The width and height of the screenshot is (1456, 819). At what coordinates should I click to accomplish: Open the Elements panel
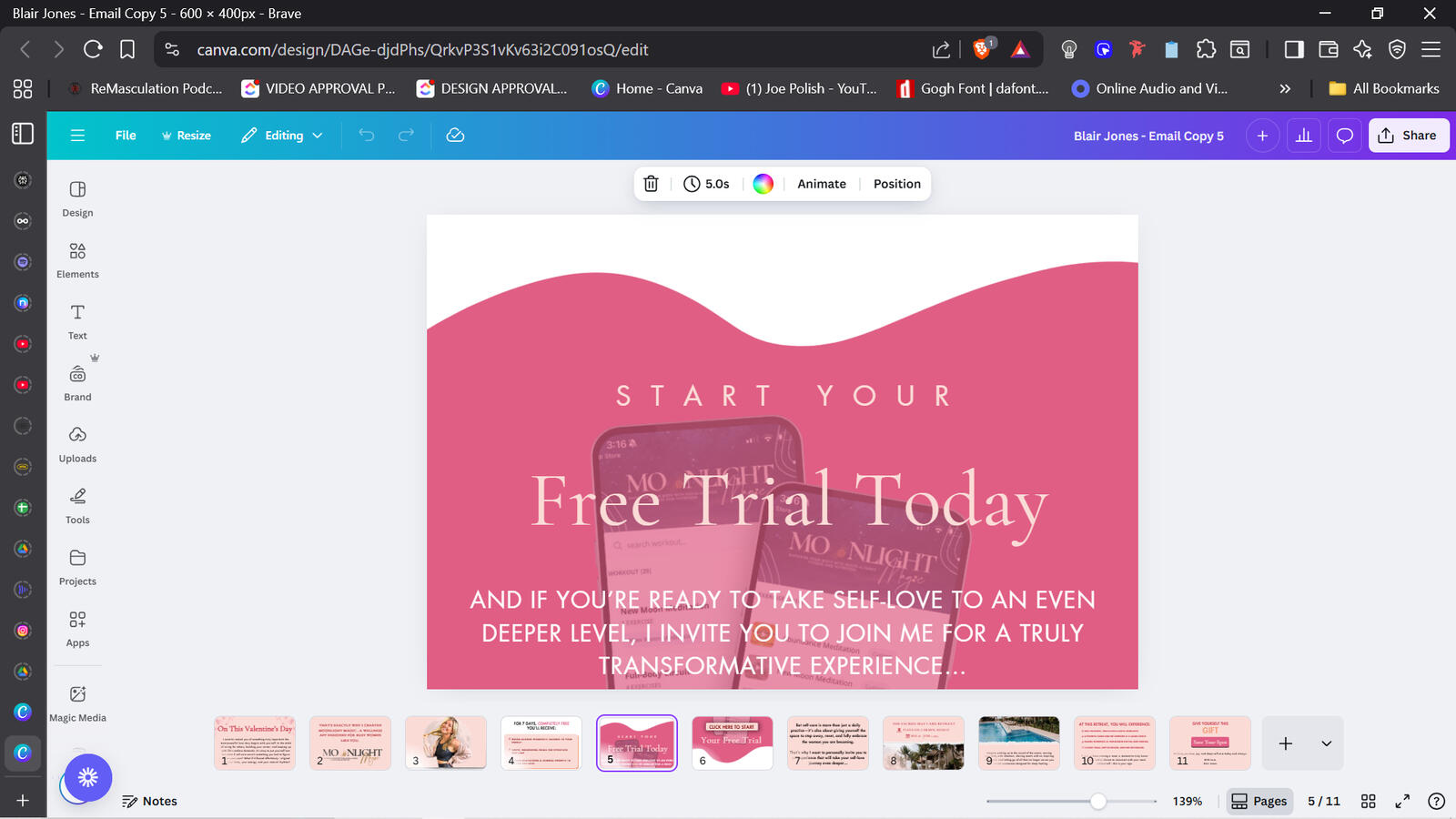(77, 260)
